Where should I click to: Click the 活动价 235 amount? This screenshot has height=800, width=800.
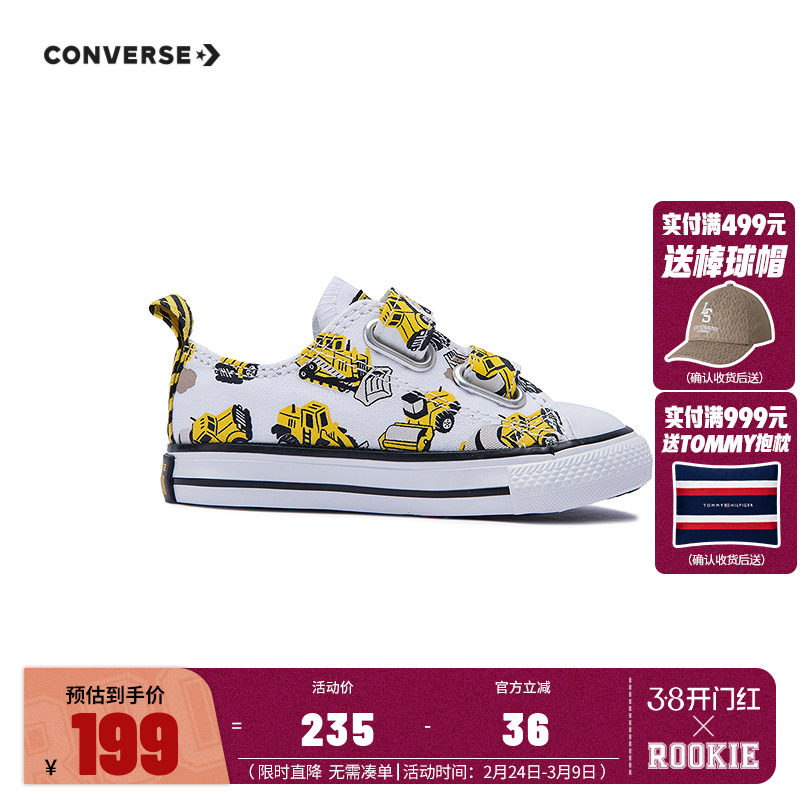click(337, 730)
